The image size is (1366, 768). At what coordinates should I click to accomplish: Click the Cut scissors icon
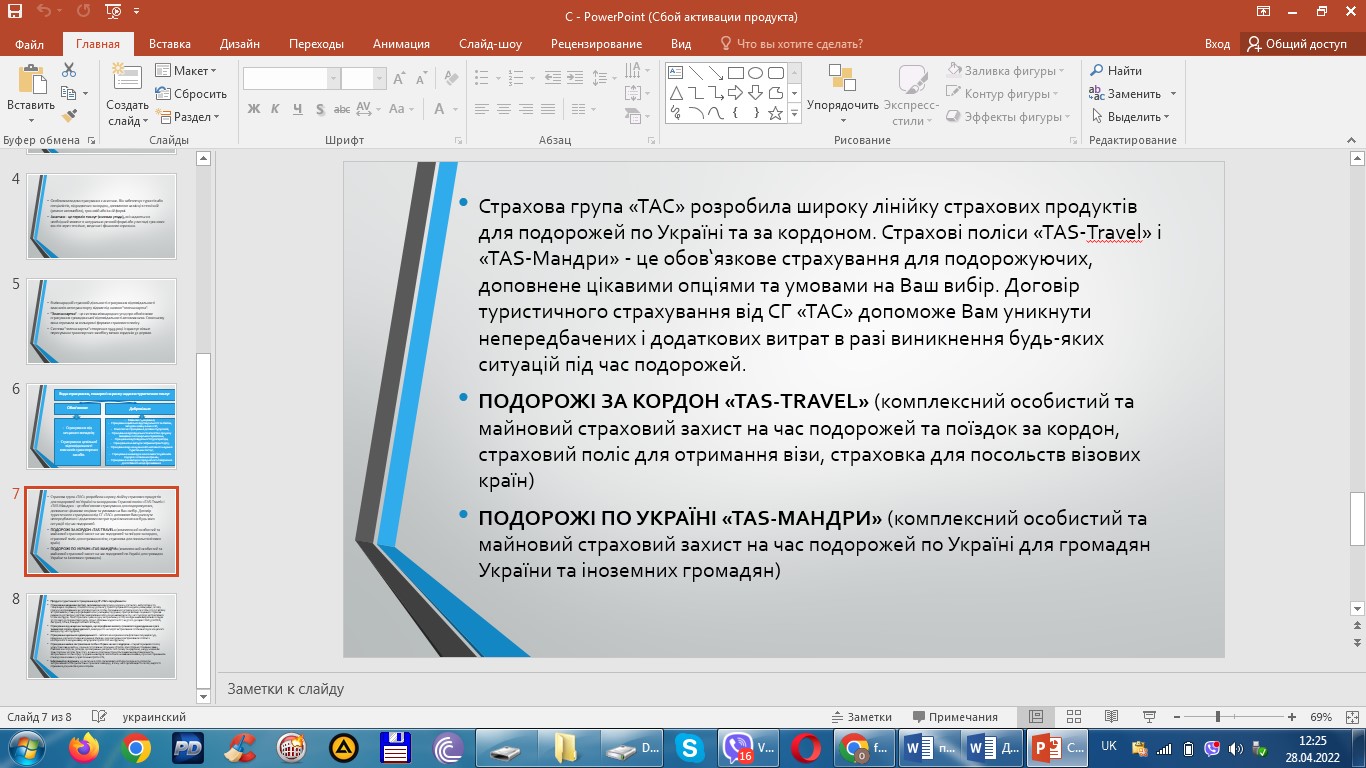[x=69, y=70]
